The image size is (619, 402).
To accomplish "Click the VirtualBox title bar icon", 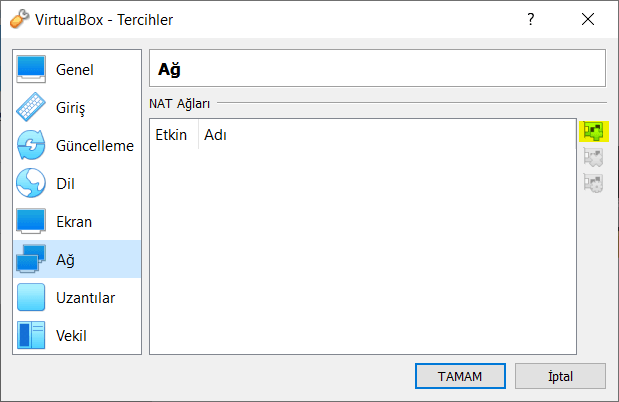I will 20,19.
